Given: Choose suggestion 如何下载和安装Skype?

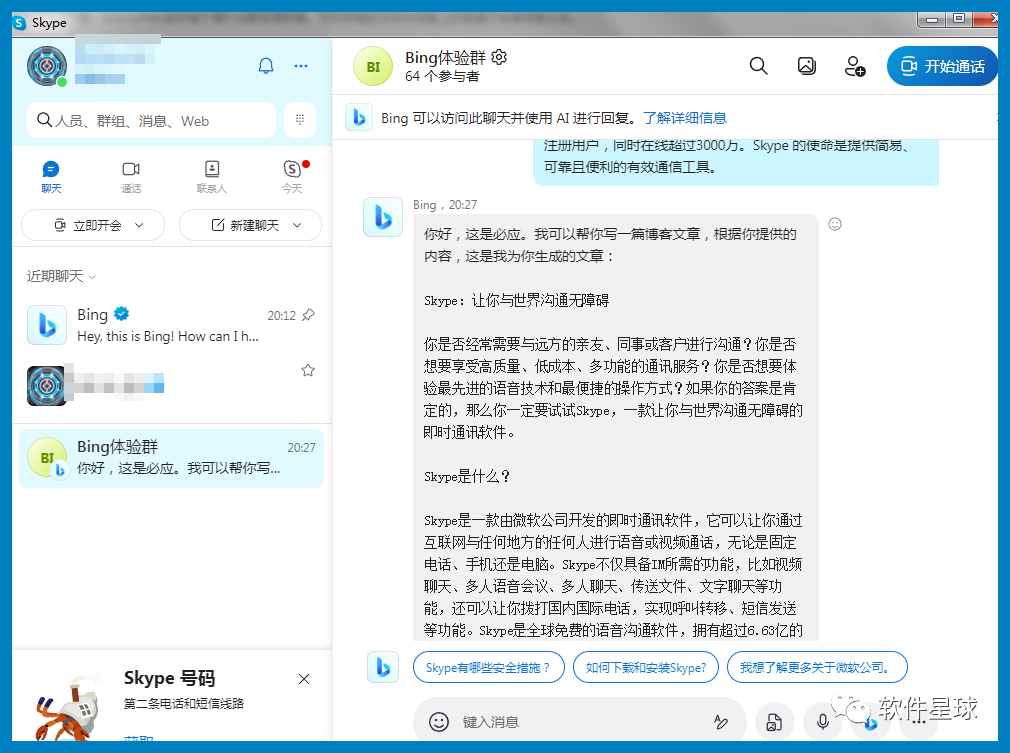Looking at the screenshot, I should pyautogui.click(x=645, y=667).
